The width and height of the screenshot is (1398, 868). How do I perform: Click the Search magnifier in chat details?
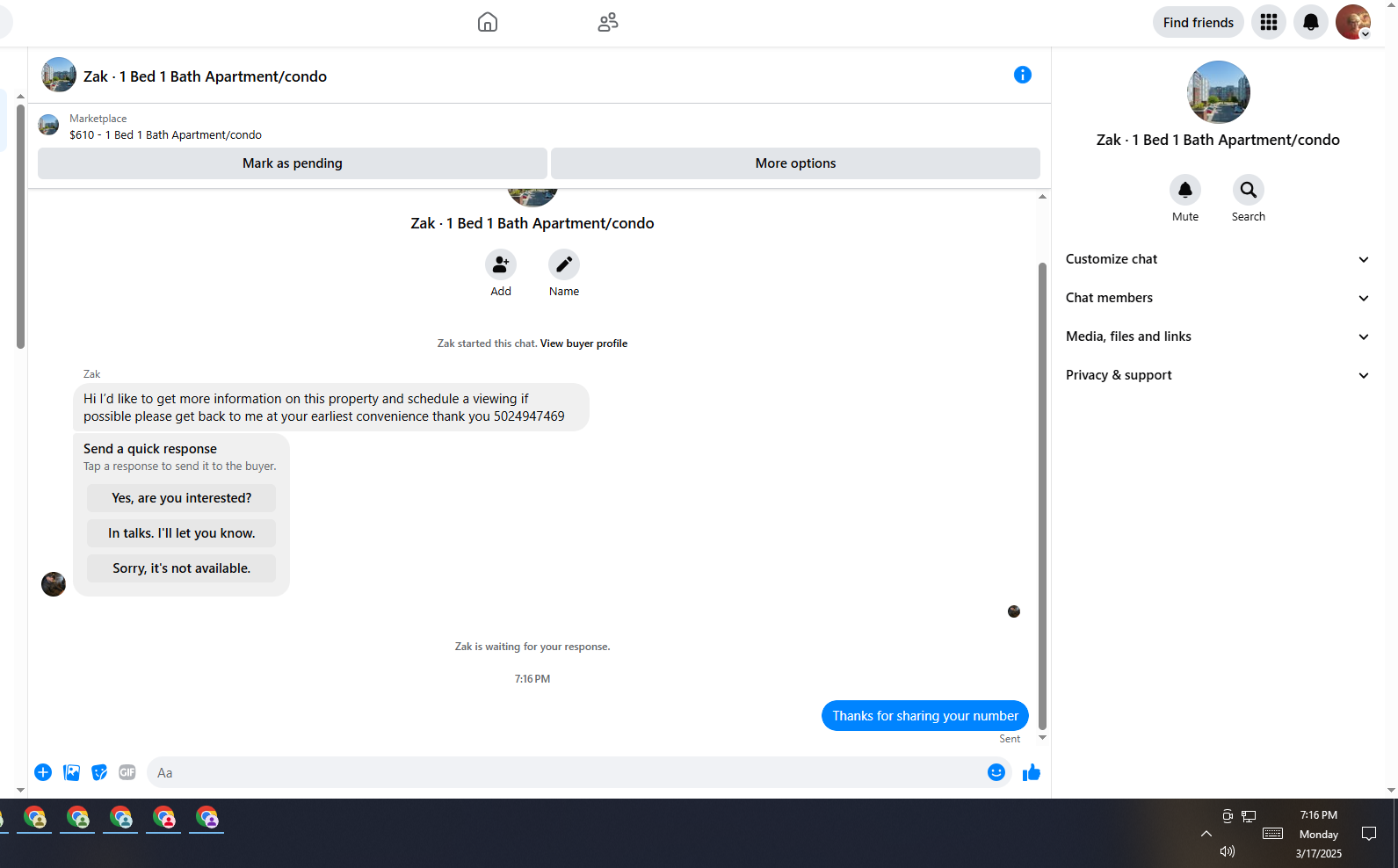[x=1249, y=190]
